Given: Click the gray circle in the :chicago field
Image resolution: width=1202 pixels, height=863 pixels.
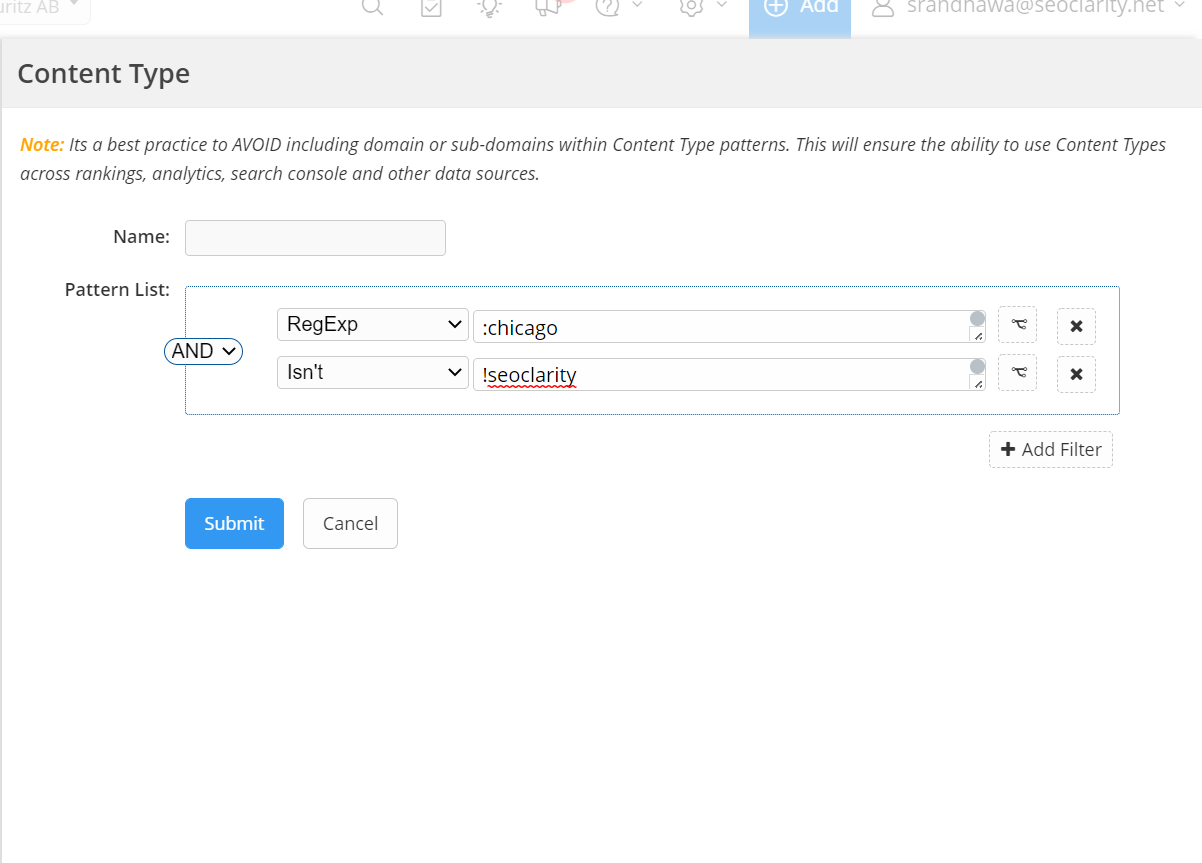Looking at the screenshot, I should [x=977, y=319].
